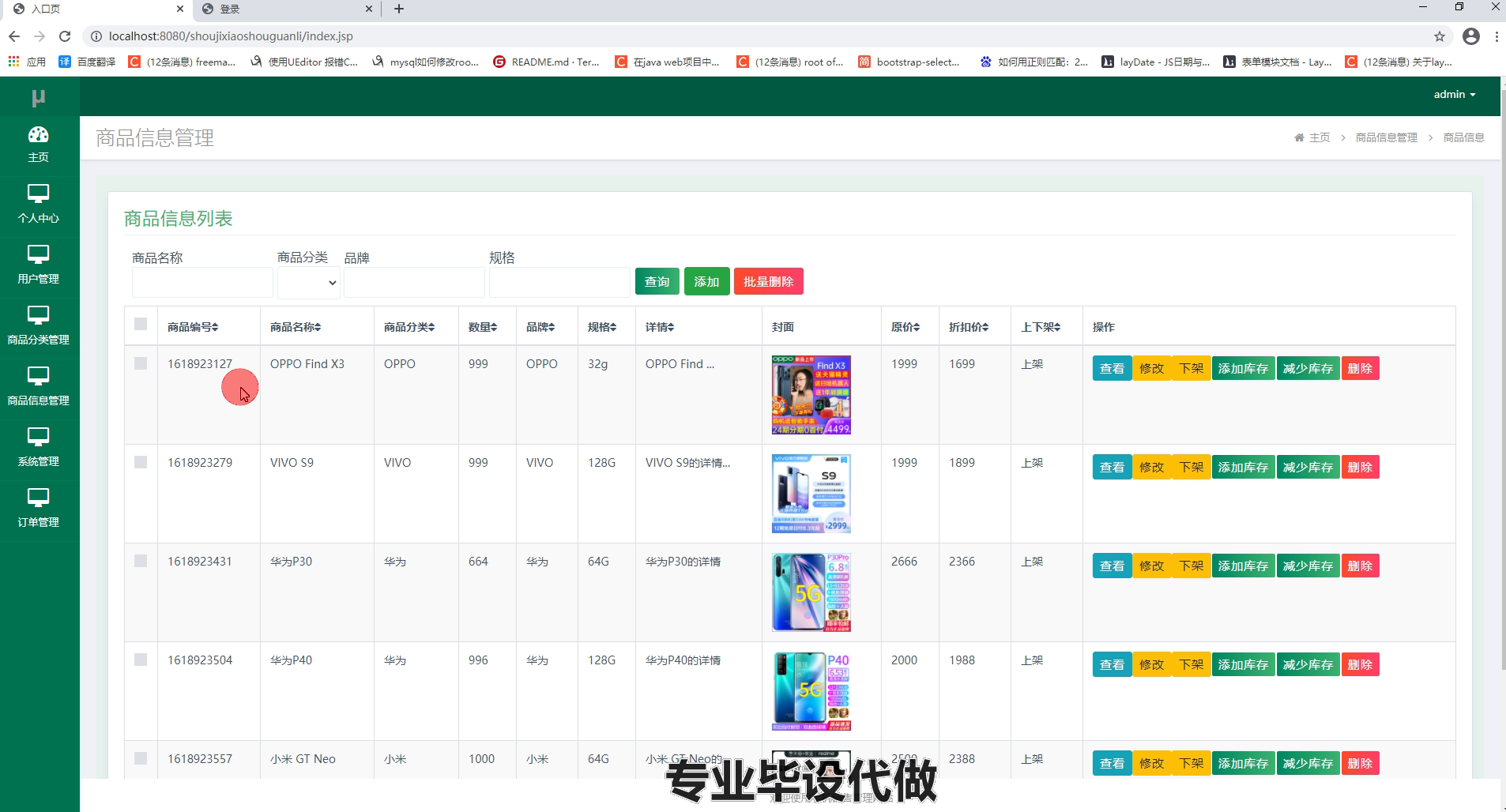
Task: Check the row for OPPO Find X3
Action: tap(141, 363)
